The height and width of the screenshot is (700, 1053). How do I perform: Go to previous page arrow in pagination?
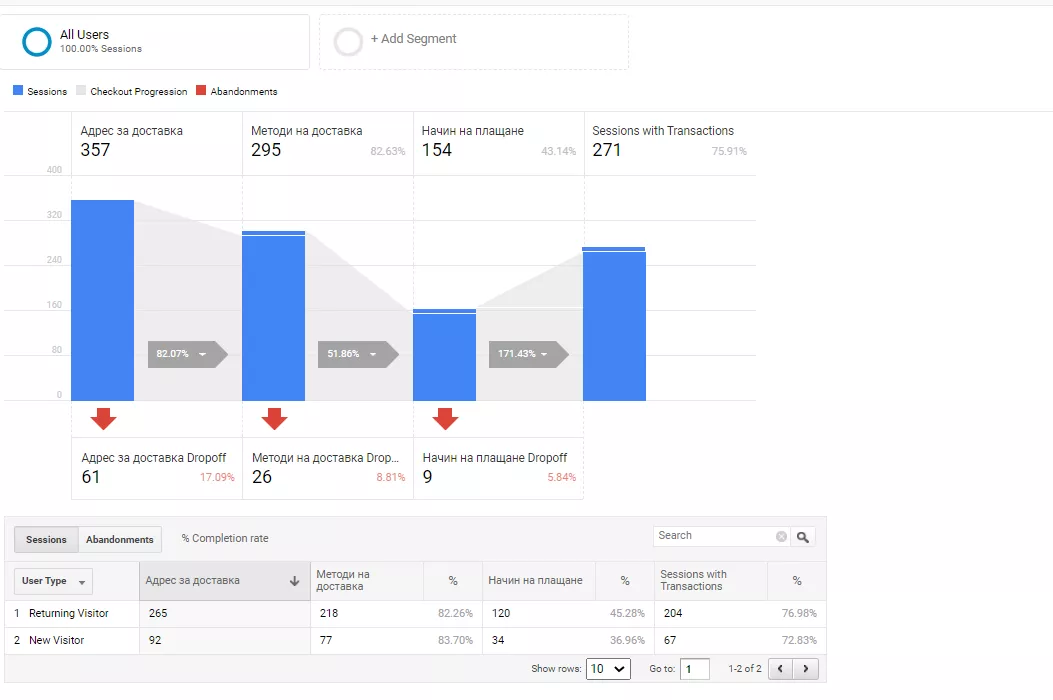pyautogui.click(x=780, y=669)
